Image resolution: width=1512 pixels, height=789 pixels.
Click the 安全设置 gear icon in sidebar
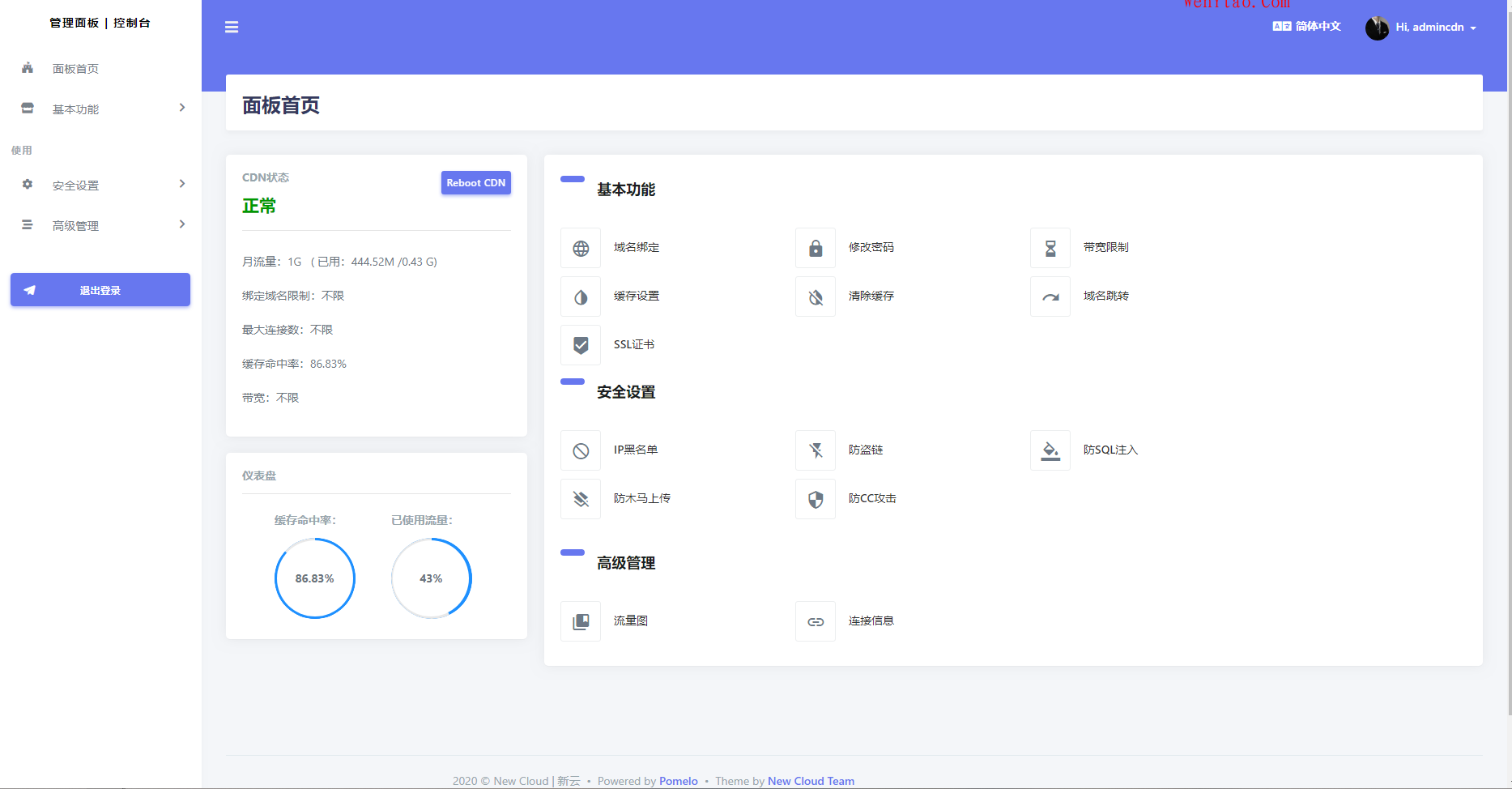pos(28,184)
